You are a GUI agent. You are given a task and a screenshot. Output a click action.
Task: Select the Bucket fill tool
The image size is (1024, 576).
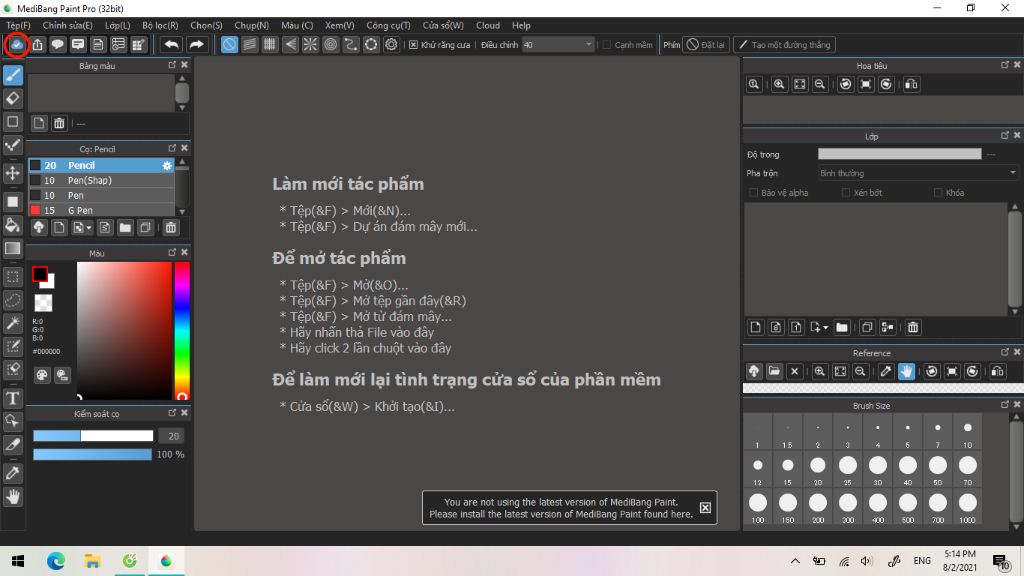coord(12,225)
